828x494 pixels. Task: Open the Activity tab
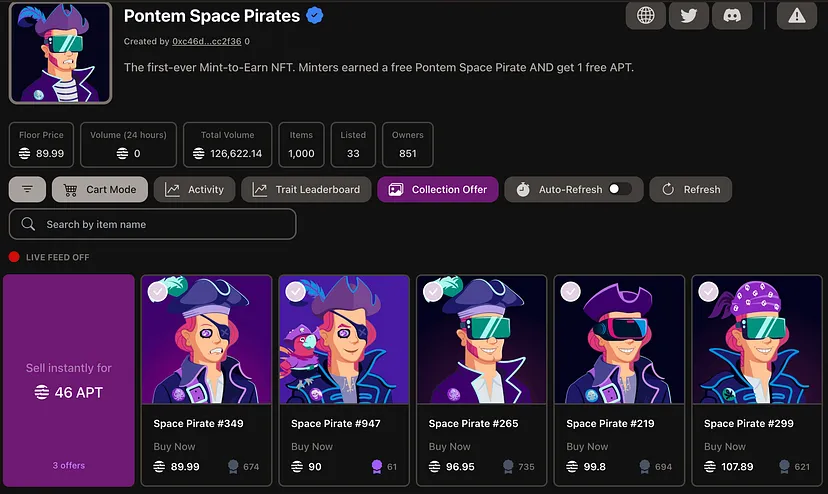(x=194, y=189)
